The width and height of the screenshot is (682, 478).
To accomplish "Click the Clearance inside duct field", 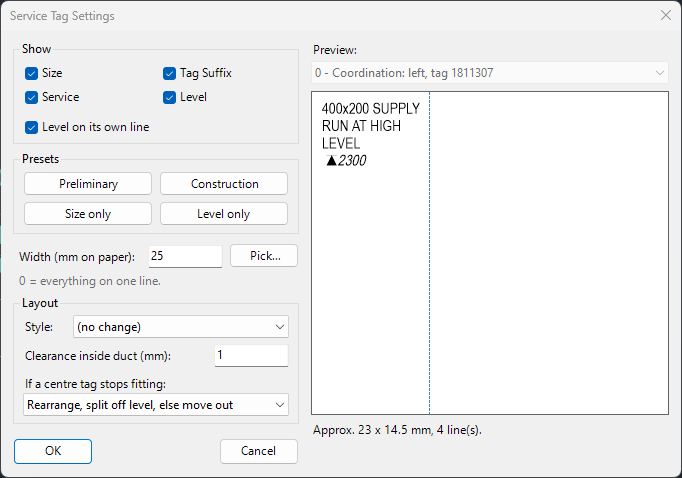I will 251,355.
